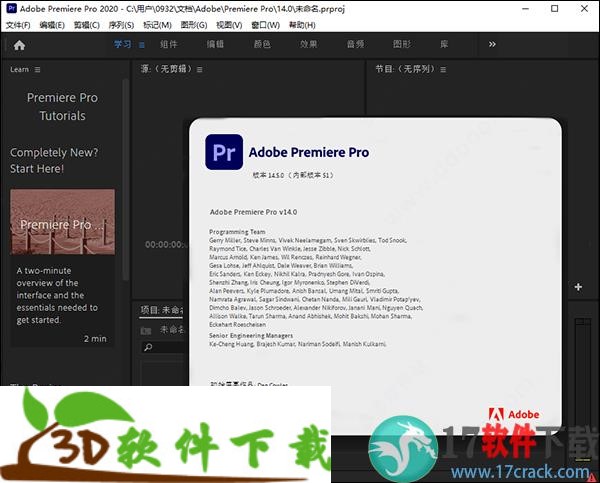Click the Adobe logo in the about dialog
Viewport: 600px width, 483px height.
pyautogui.click(x=514, y=414)
